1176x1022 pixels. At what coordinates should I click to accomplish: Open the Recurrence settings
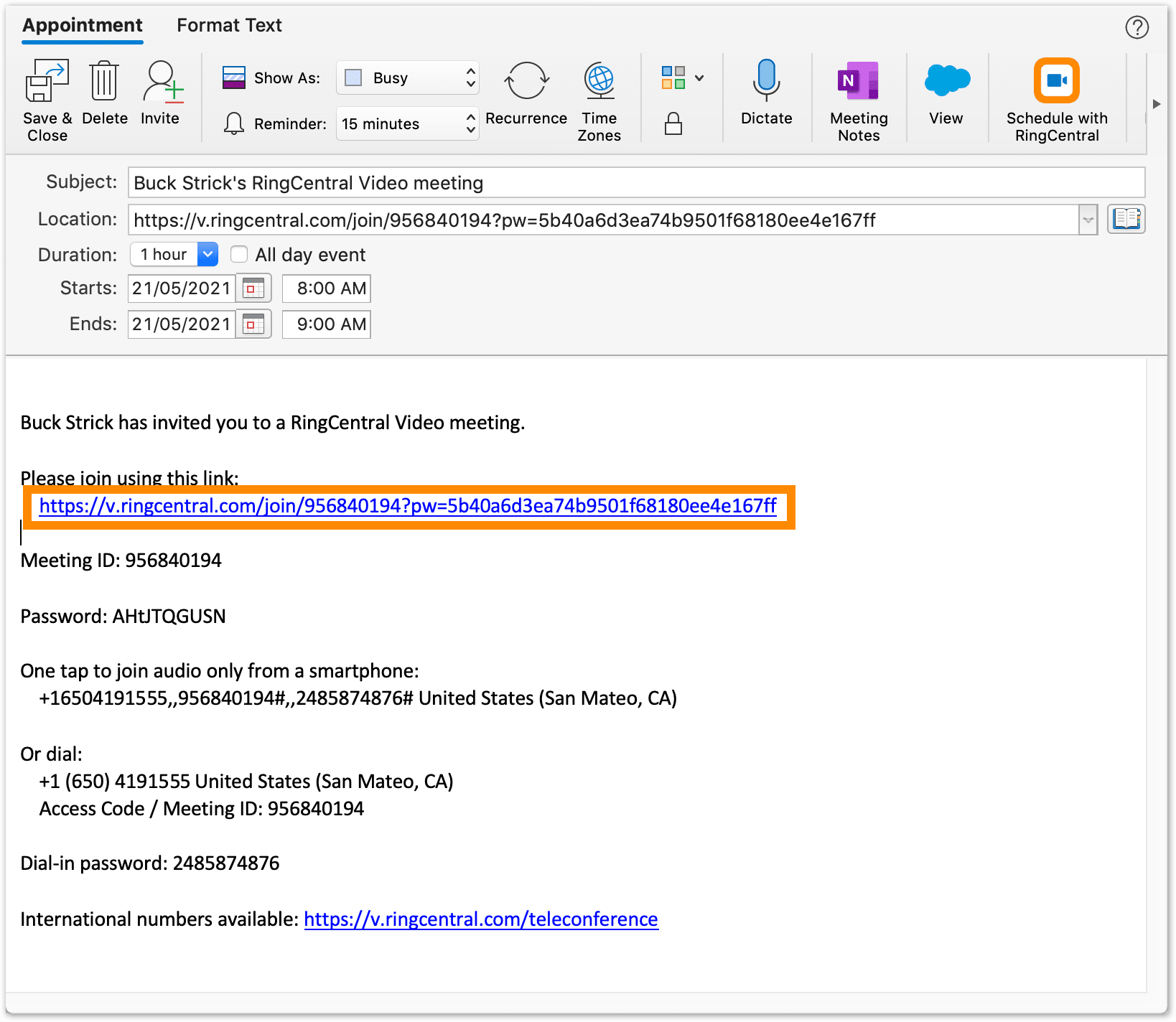coord(526,81)
